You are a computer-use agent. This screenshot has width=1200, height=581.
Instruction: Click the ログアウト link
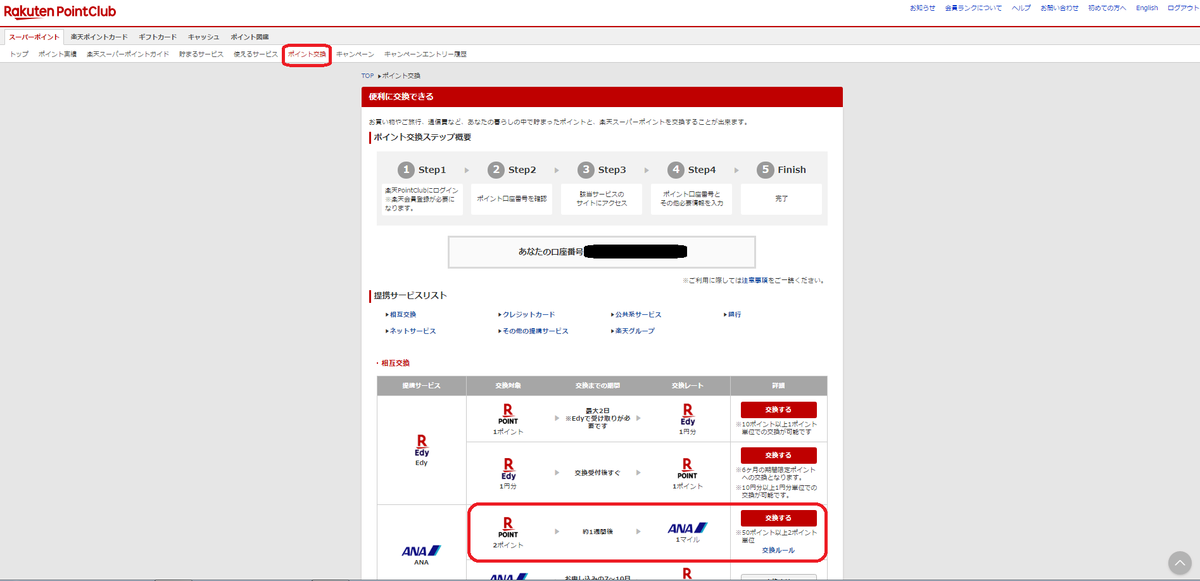coord(1182,8)
